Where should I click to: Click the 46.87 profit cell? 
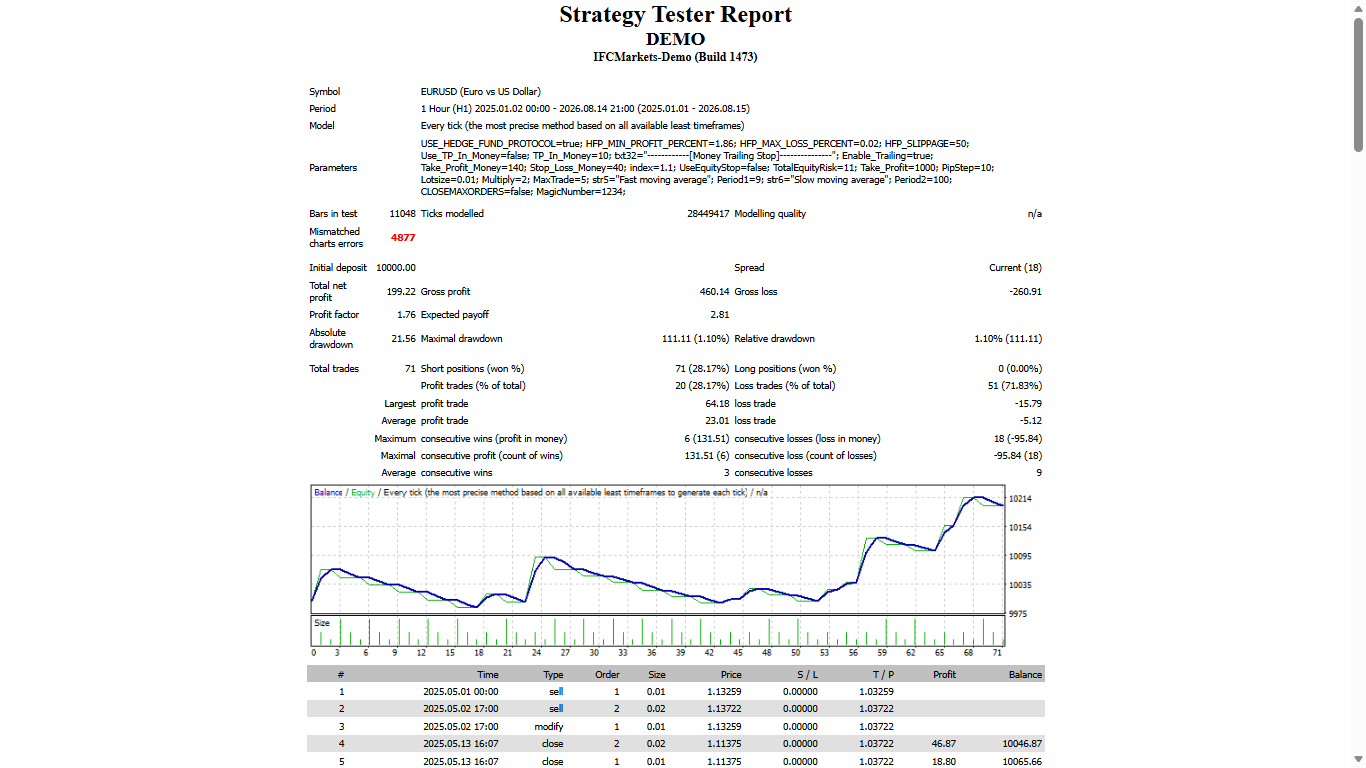[943, 744]
